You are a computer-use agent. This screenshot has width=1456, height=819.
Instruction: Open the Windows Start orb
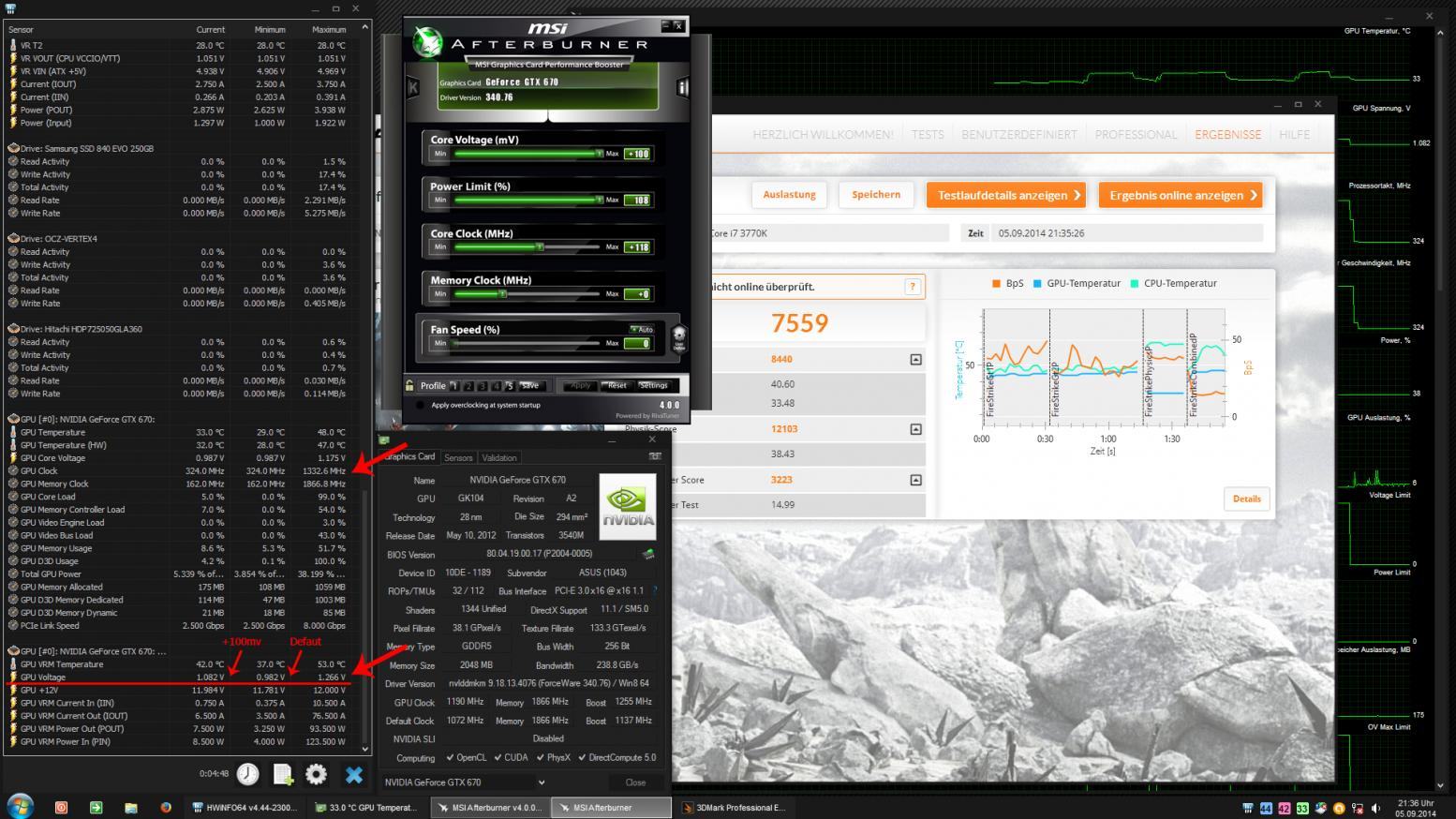20,806
